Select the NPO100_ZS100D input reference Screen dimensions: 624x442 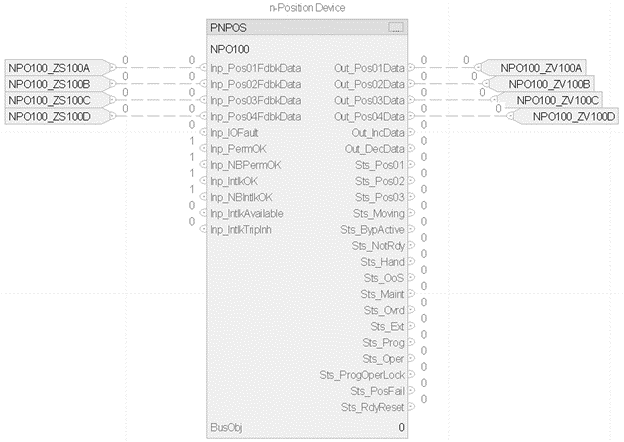58,116
